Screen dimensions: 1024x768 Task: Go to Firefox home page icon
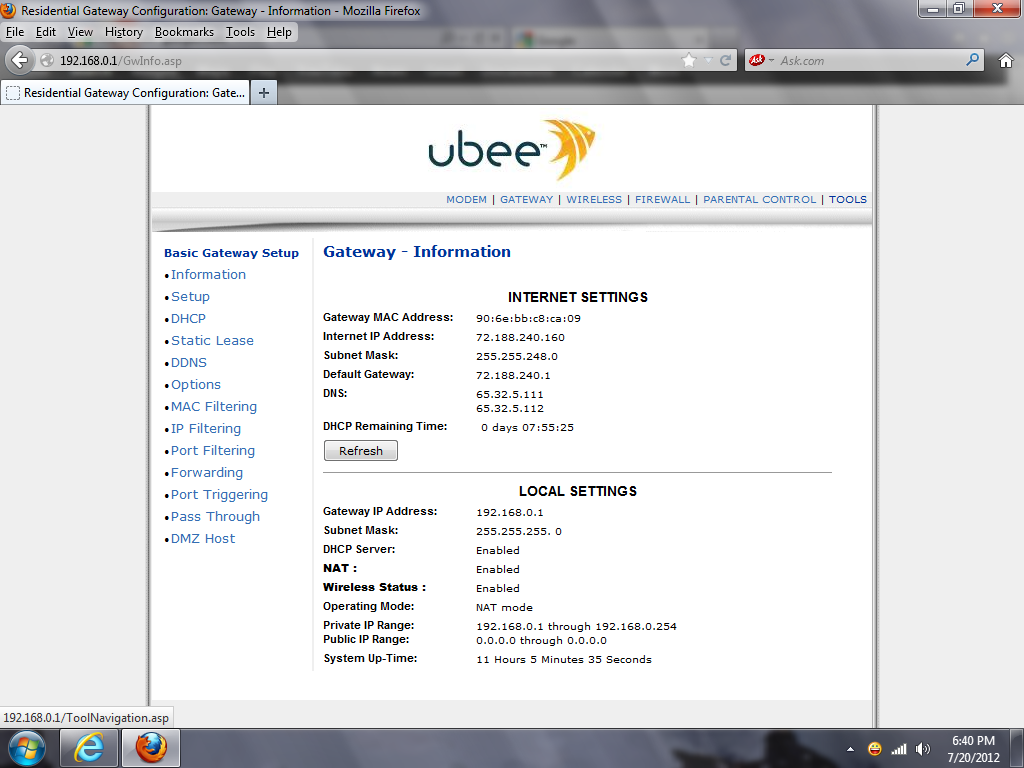(x=1006, y=60)
